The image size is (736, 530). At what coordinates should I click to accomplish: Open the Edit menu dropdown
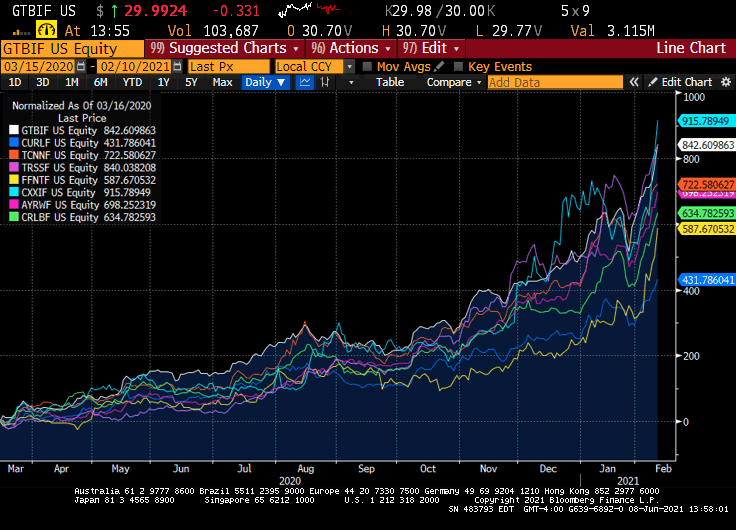[431, 48]
